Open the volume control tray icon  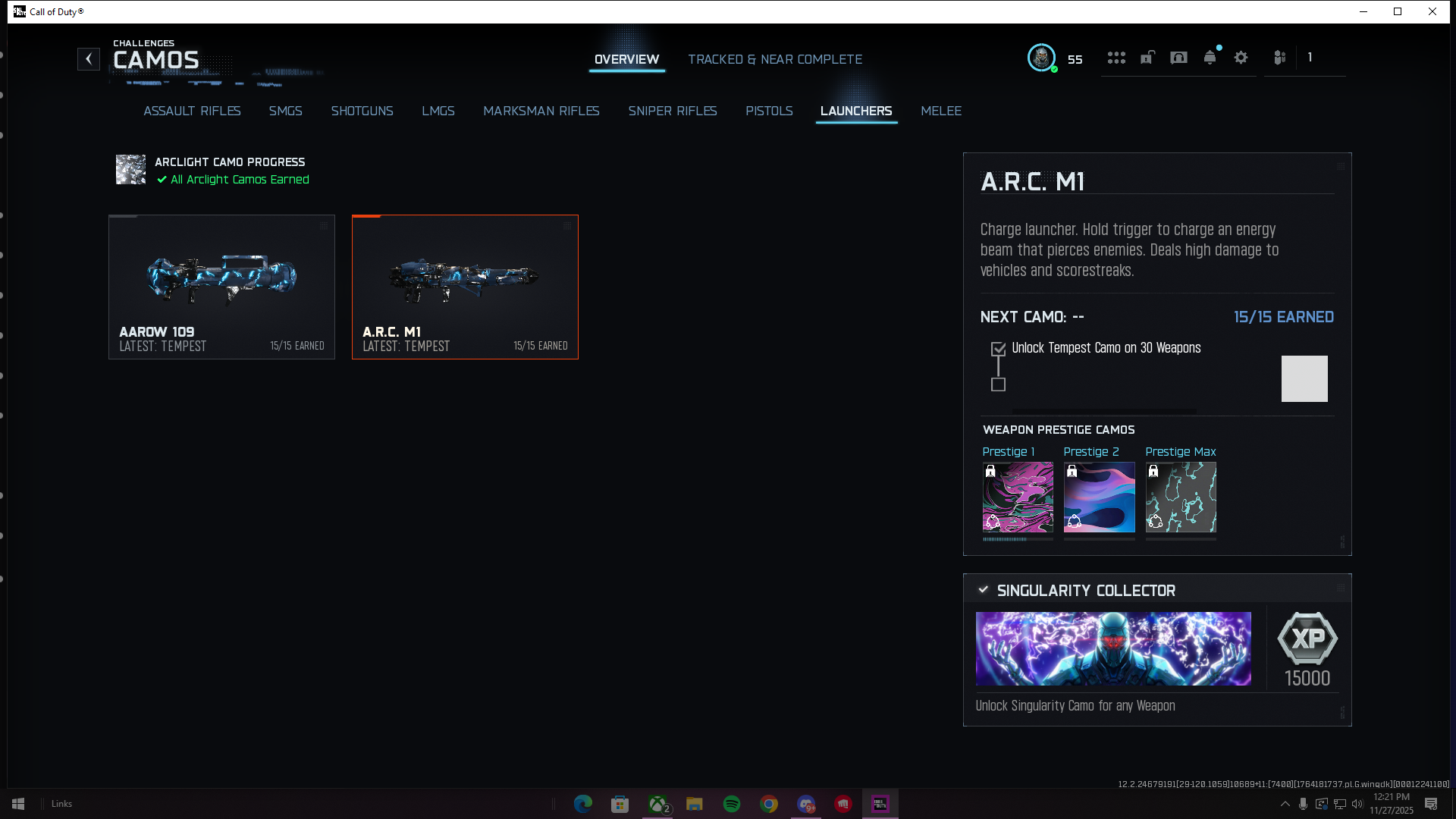pos(1357,804)
